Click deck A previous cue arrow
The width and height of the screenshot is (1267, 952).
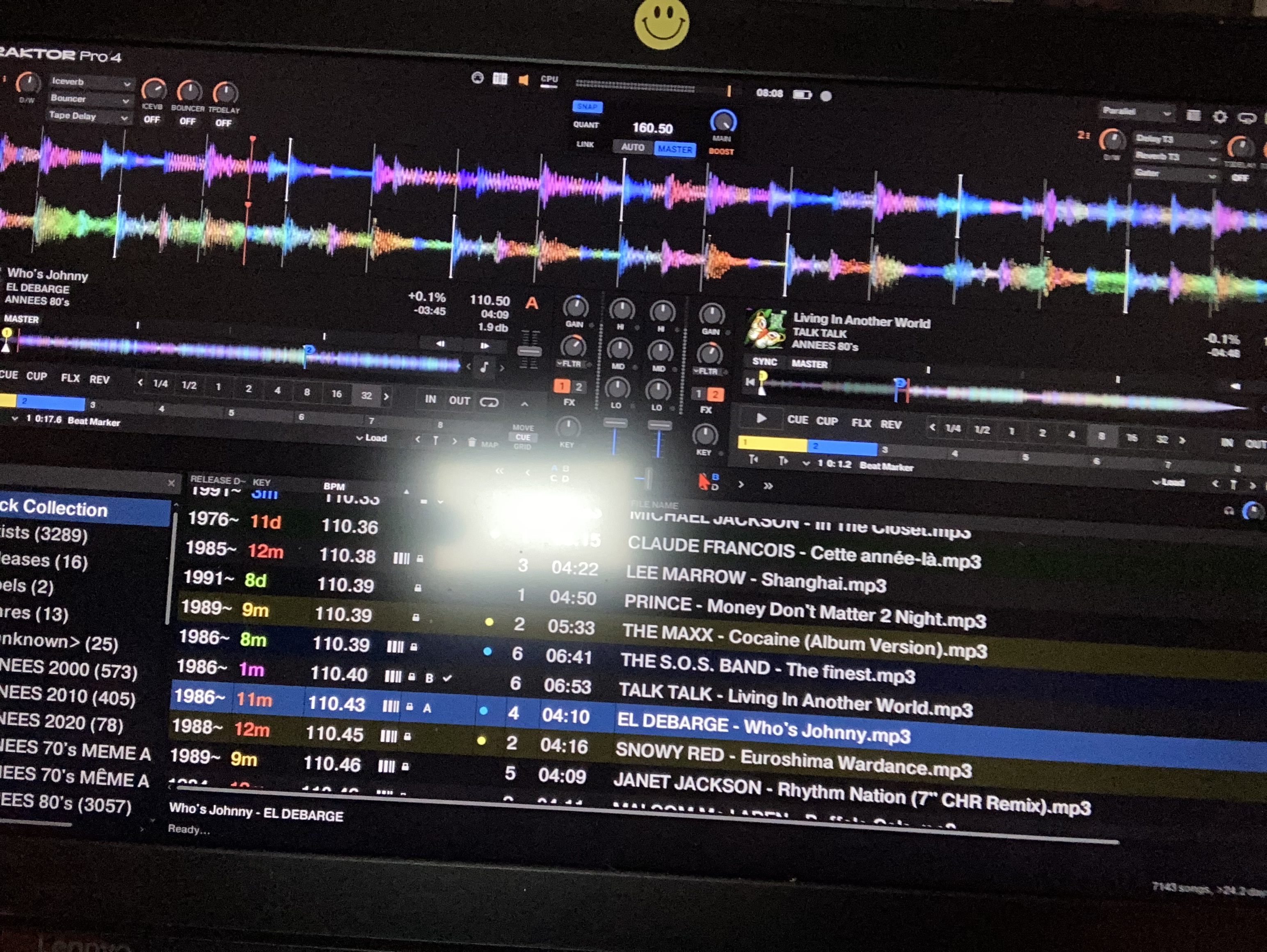418,439
